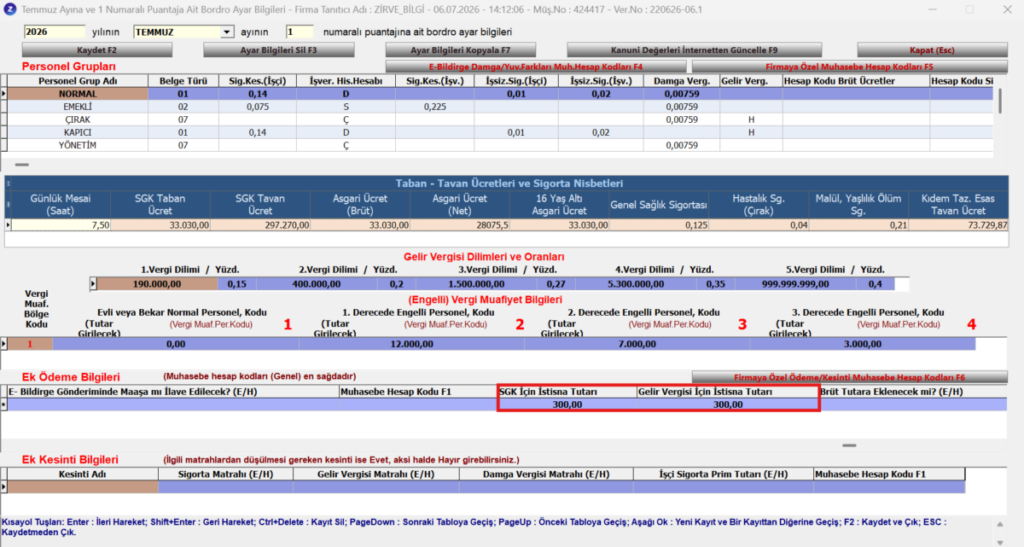Click the row marker of Günlük Mesai row

[8, 225]
